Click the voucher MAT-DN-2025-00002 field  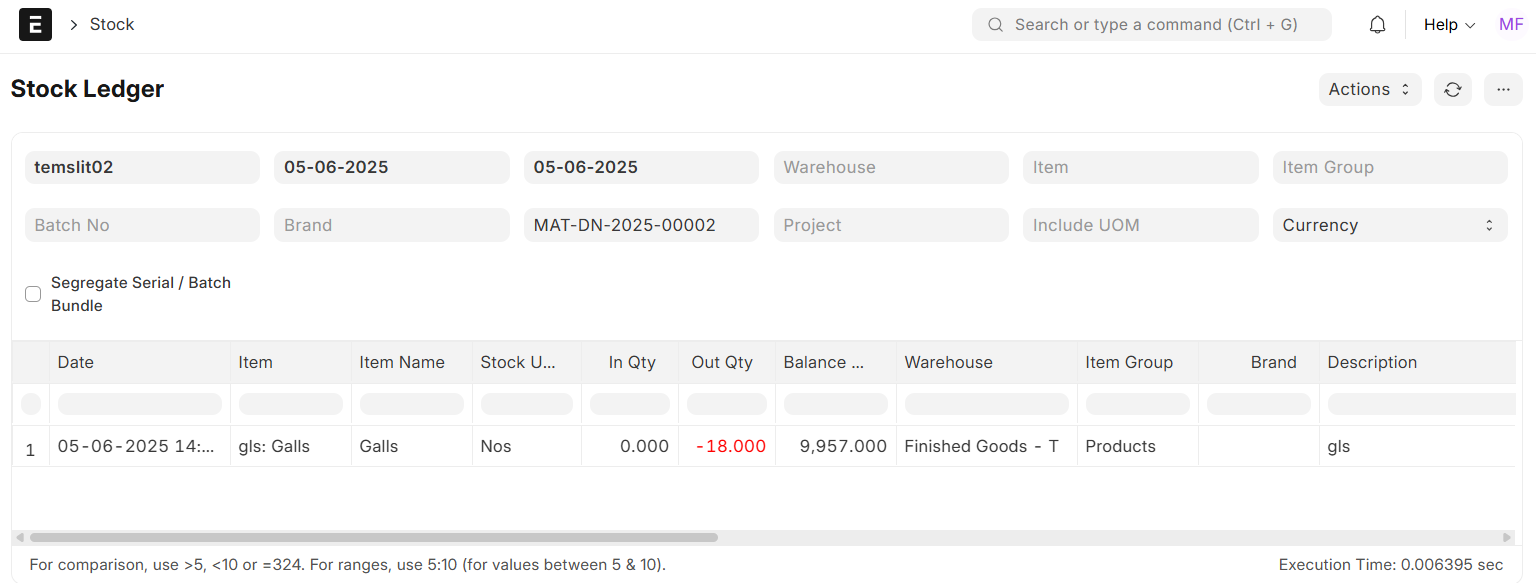pos(640,225)
